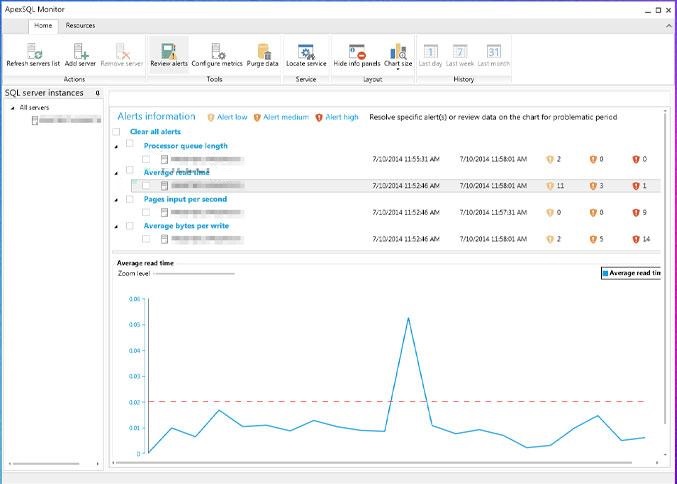This screenshot has height=484, width=677.
Task: Collapse the Average read time group
Action: tap(116, 174)
